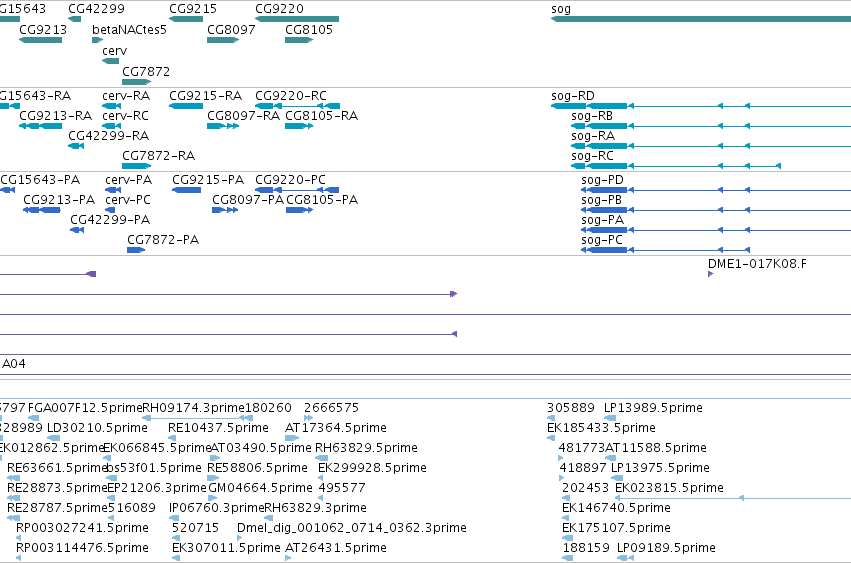This screenshot has height=563, width=851.
Task: Select EST FGA007F12.5prime
Action: pyautogui.click(x=34, y=418)
